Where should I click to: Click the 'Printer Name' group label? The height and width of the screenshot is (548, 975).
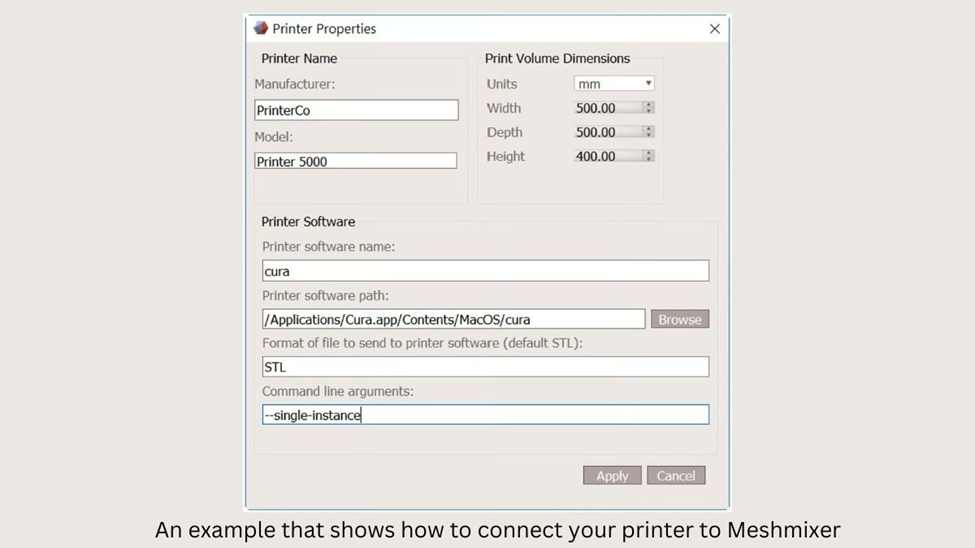click(299, 58)
